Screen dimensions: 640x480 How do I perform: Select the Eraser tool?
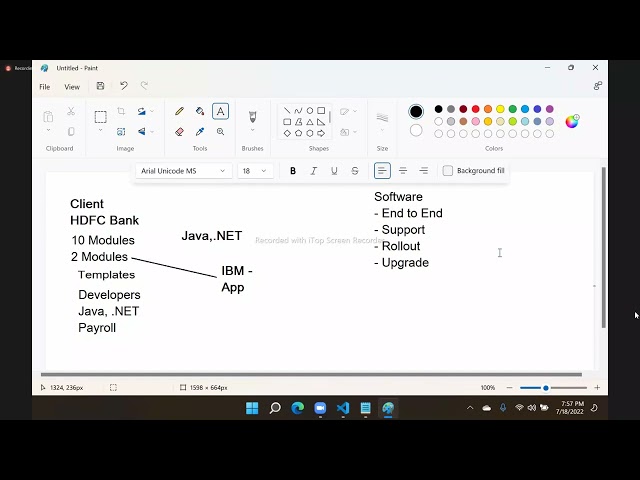click(x=179, y=132)
